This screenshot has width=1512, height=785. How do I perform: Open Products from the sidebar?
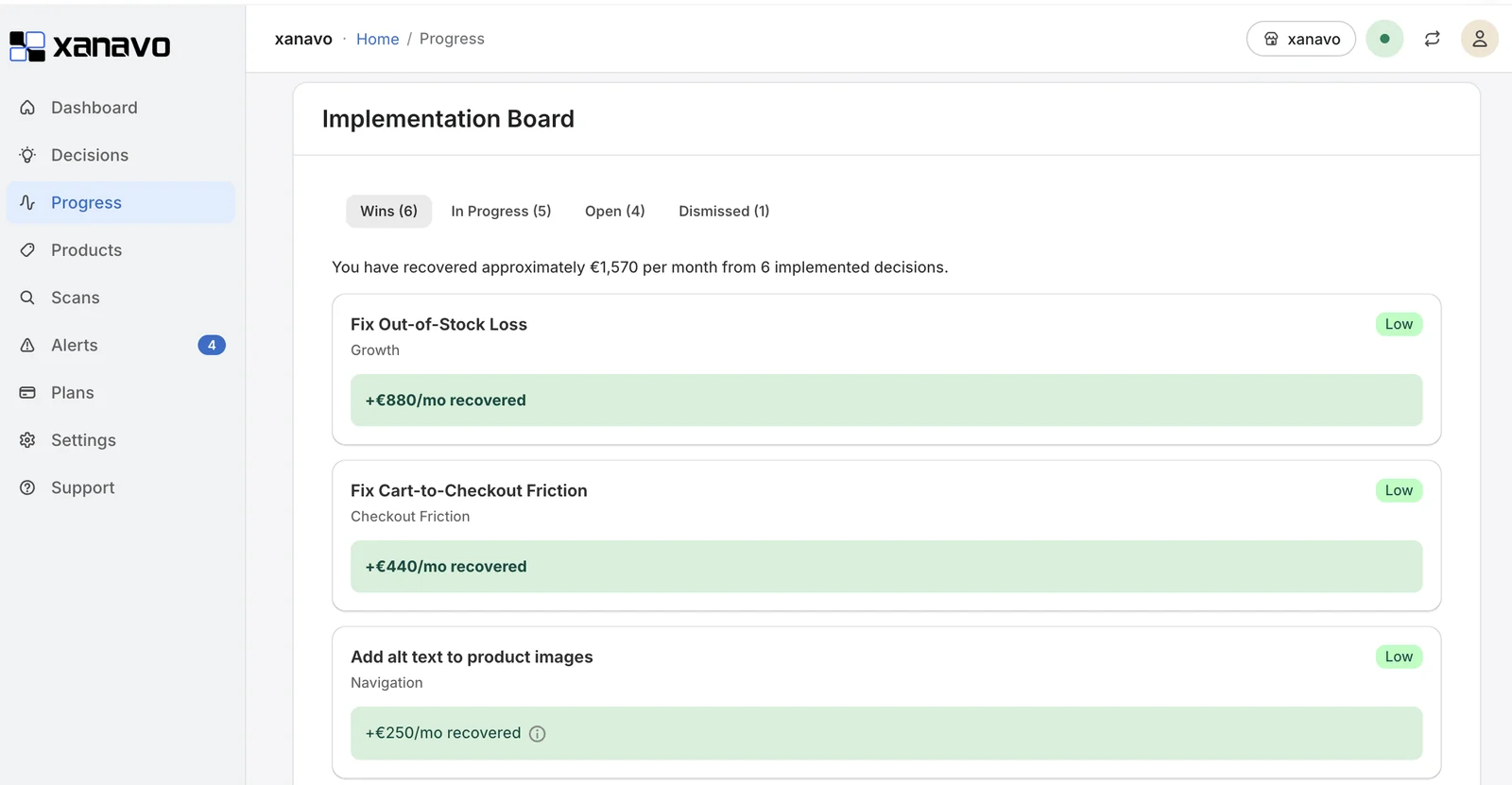point(121,250)
